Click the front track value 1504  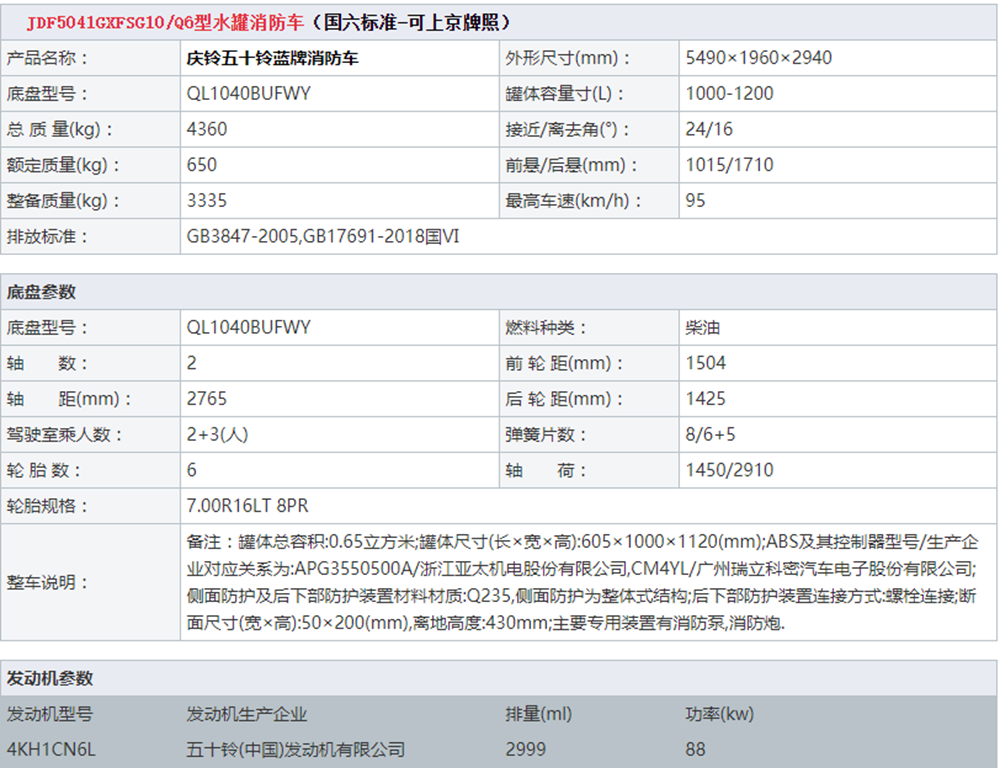point(705,364)
